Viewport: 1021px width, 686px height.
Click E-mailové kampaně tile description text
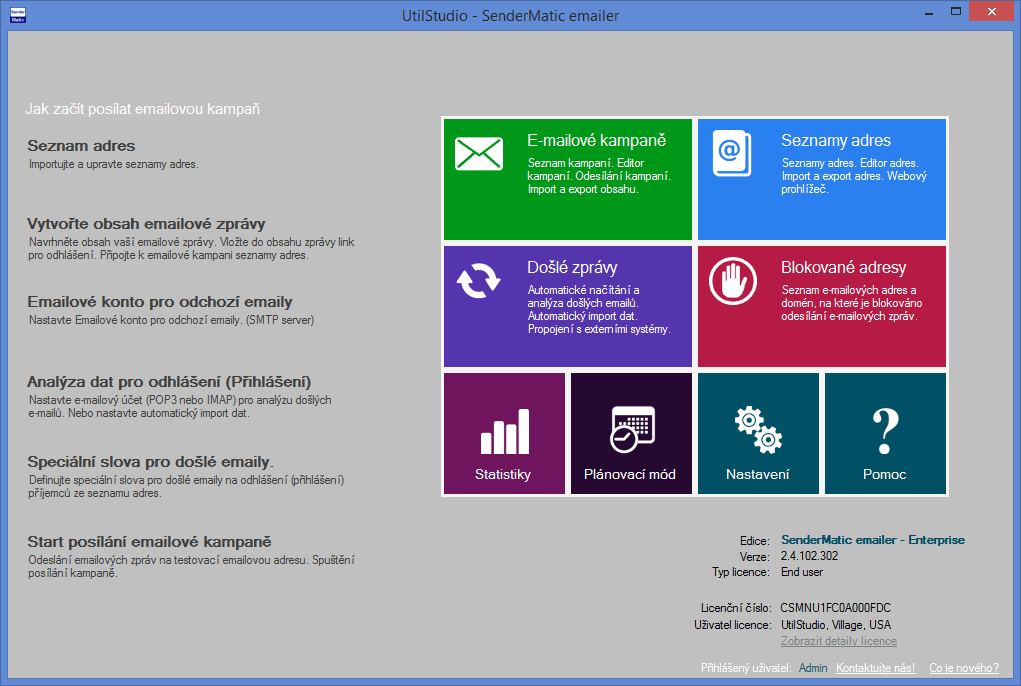coord(598,176)
